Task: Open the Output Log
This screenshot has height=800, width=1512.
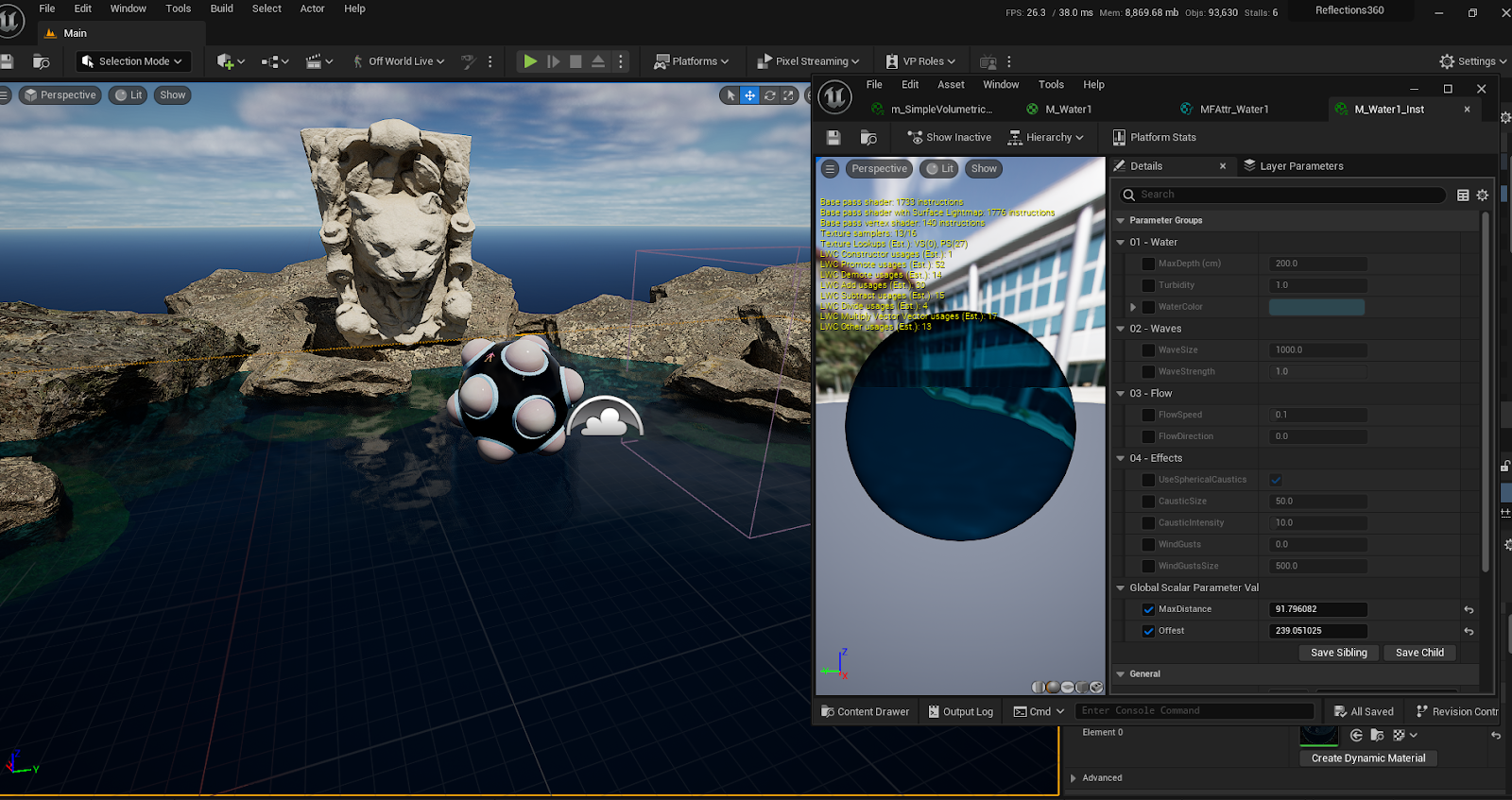Action: point(961,712)
